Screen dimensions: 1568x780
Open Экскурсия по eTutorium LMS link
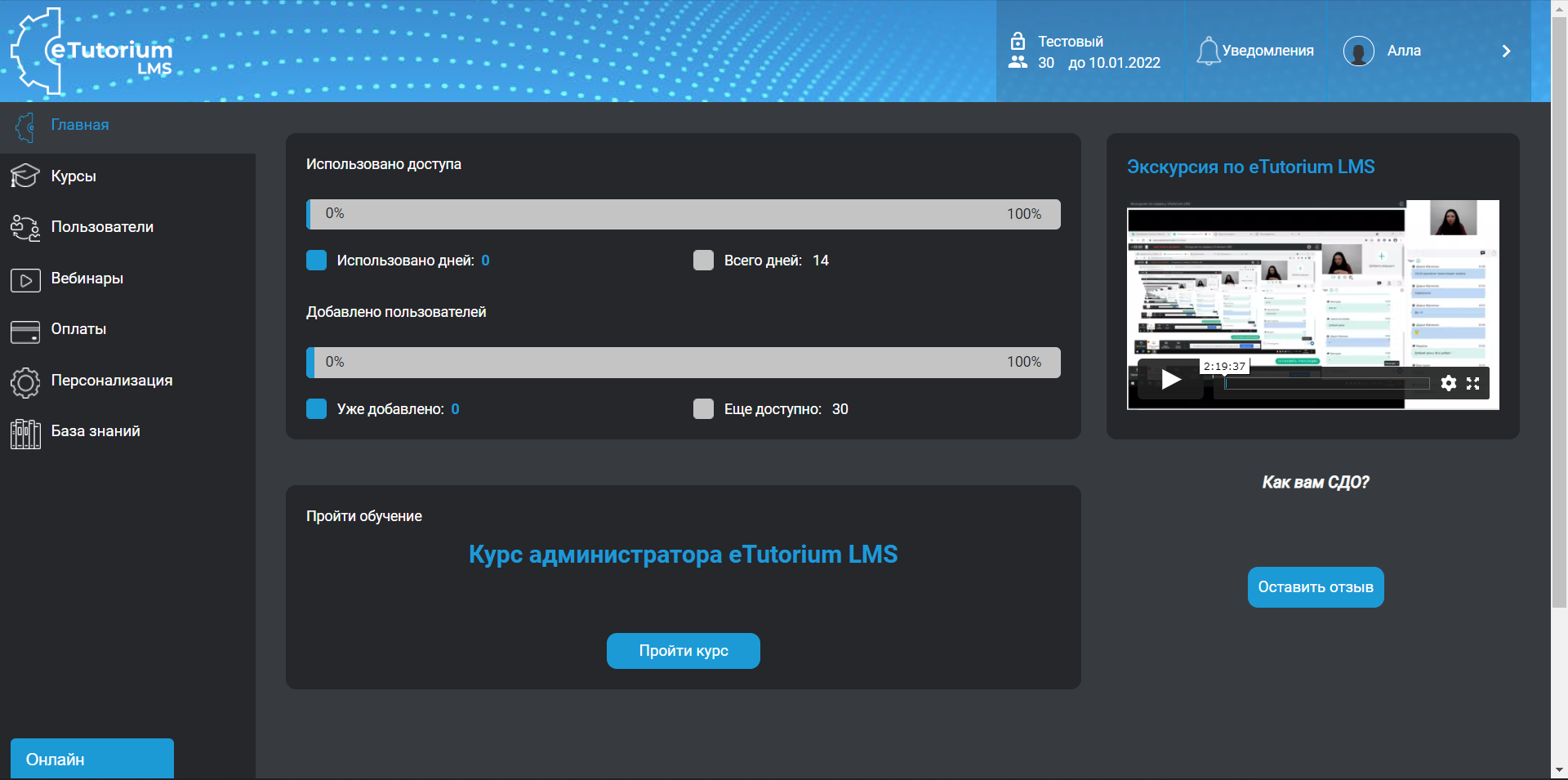tap(1251, 167)
